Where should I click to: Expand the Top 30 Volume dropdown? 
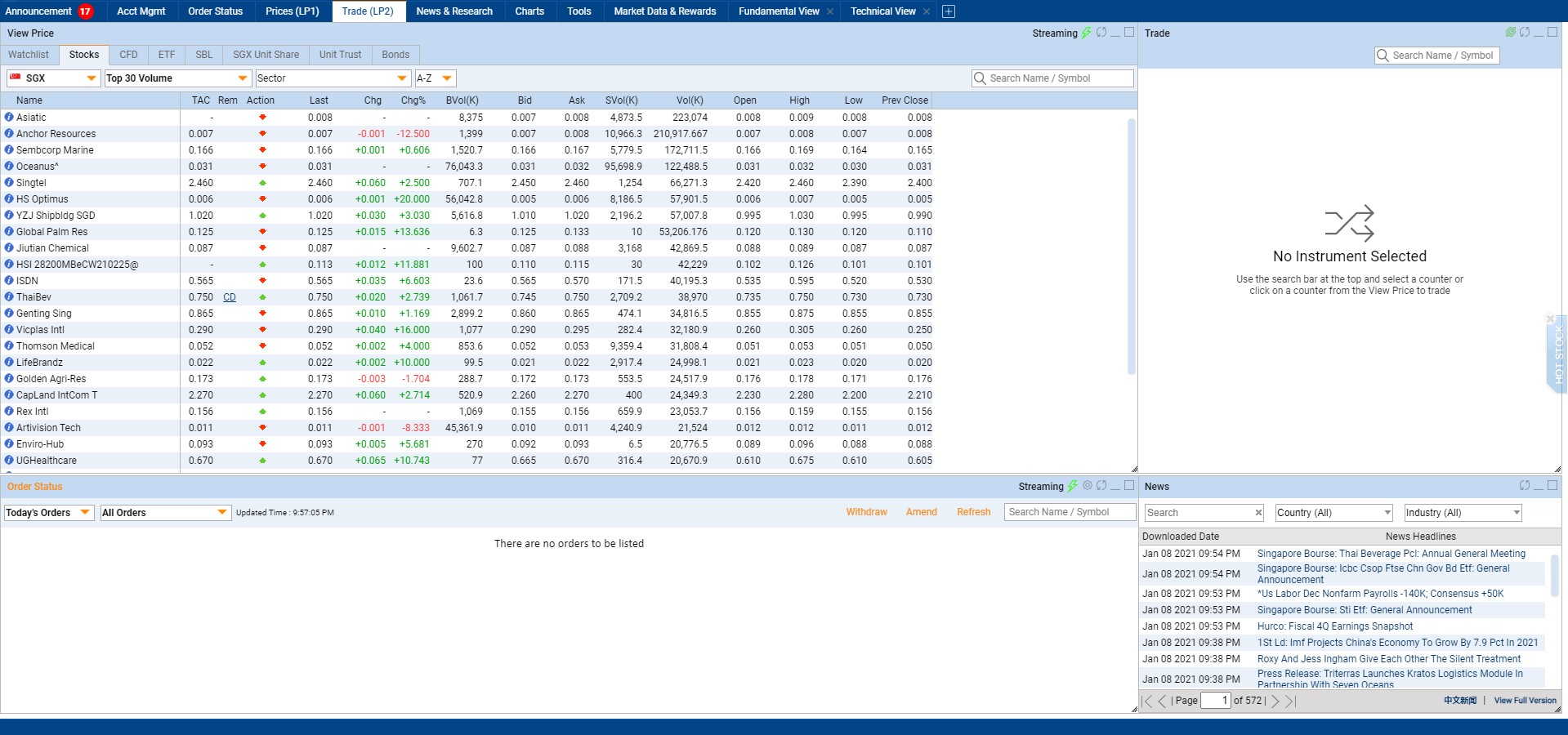pos(177,78)
